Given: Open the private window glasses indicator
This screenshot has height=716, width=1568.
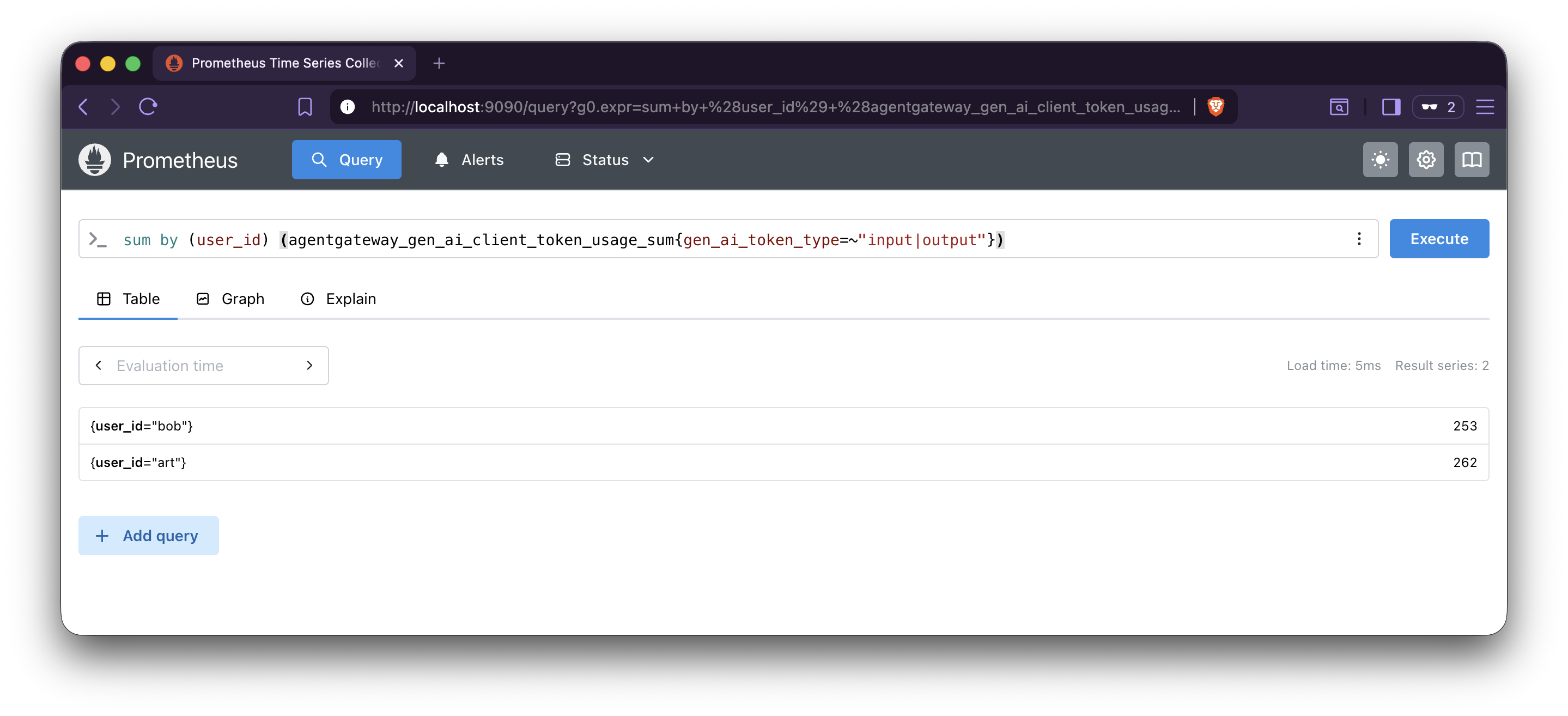Looking at the screenshot, I should click(x=1438, y=107).
